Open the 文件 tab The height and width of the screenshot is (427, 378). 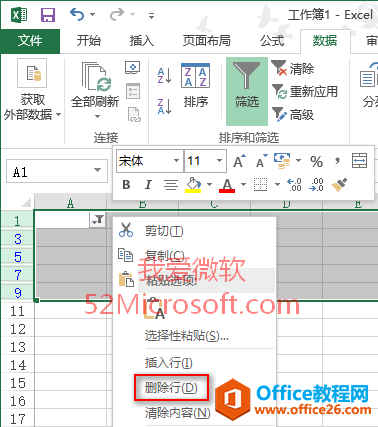point(30,41)
